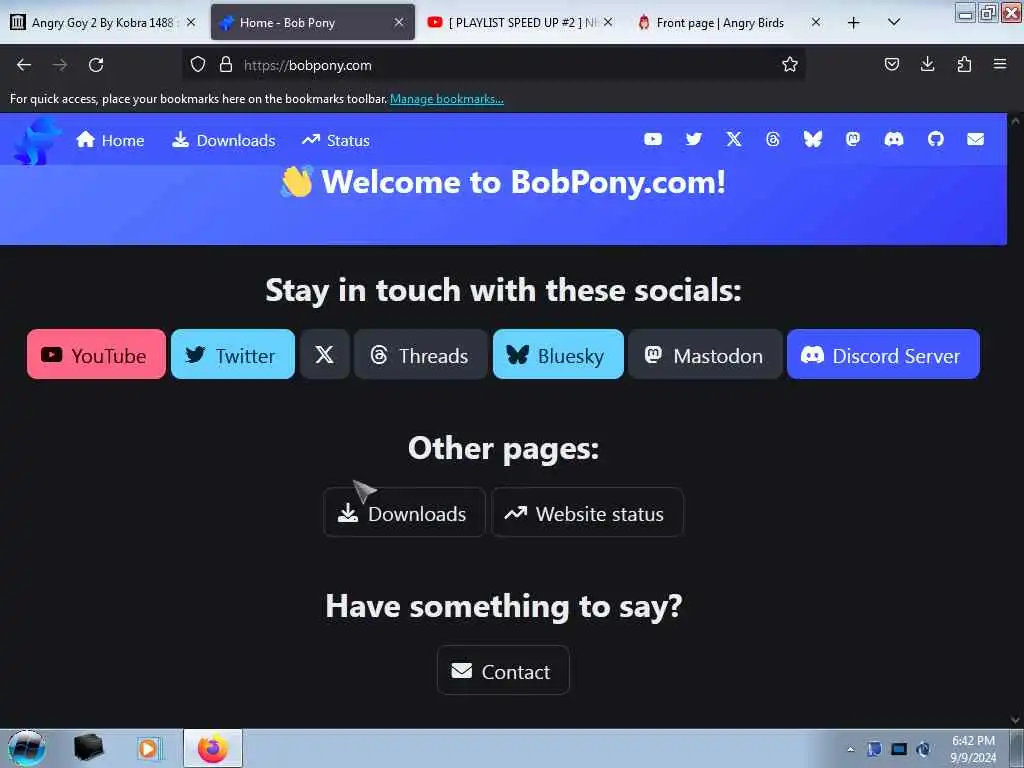1024x768 pixels.
Task: Click Home in site navigation
Action: pos(110,140)
